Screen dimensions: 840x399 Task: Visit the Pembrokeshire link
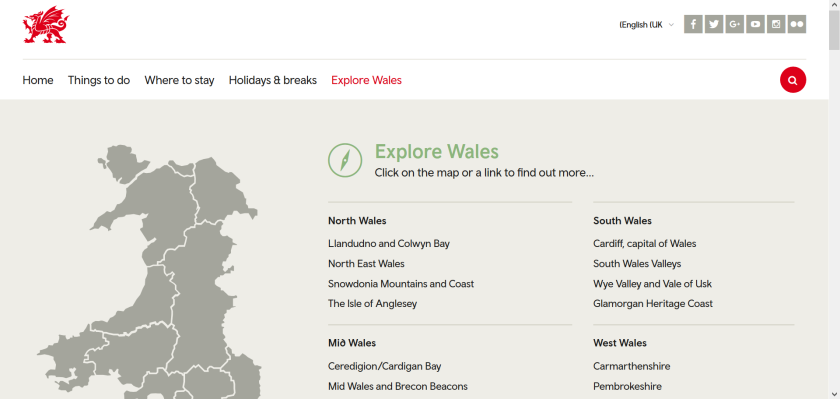[x=627, y=386]
